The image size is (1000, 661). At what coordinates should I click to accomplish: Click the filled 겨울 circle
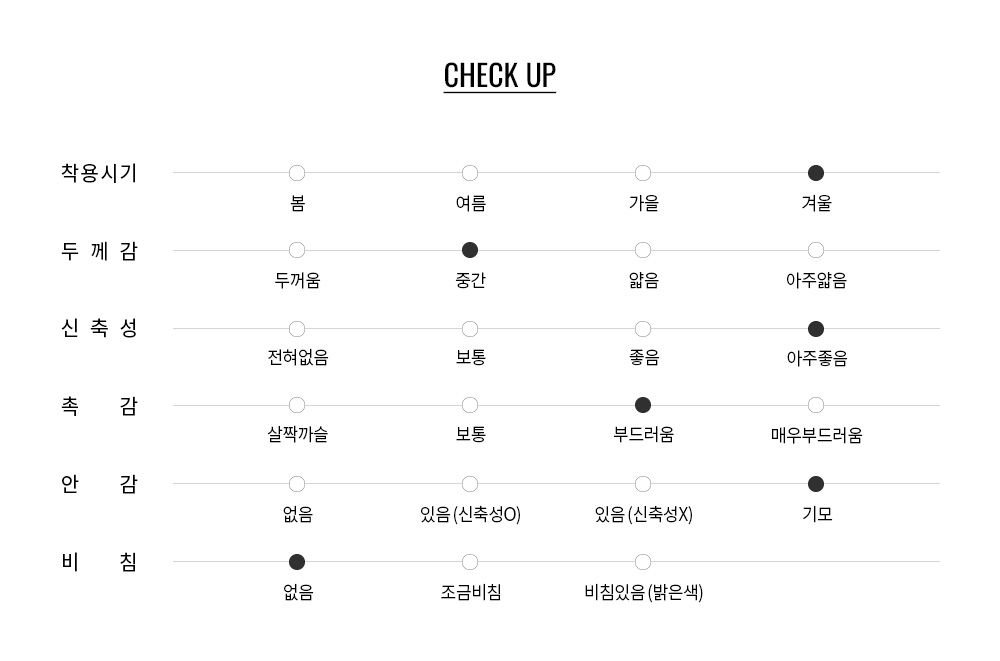point(816,173)
